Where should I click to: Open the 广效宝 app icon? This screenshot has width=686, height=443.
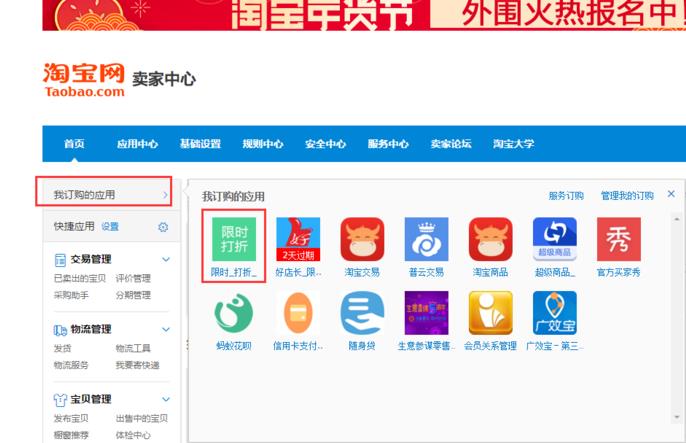pyautogui.click(x=555, y=313)
